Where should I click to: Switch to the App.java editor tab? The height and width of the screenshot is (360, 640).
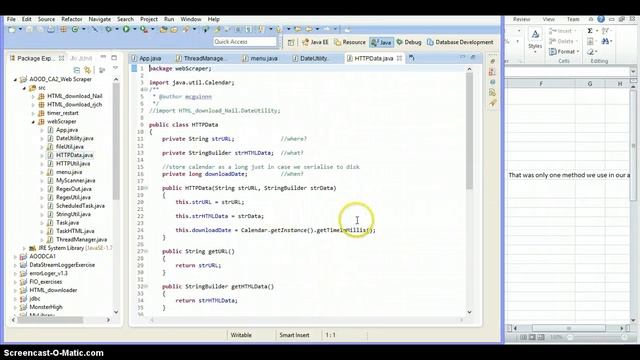coord(146,58)
